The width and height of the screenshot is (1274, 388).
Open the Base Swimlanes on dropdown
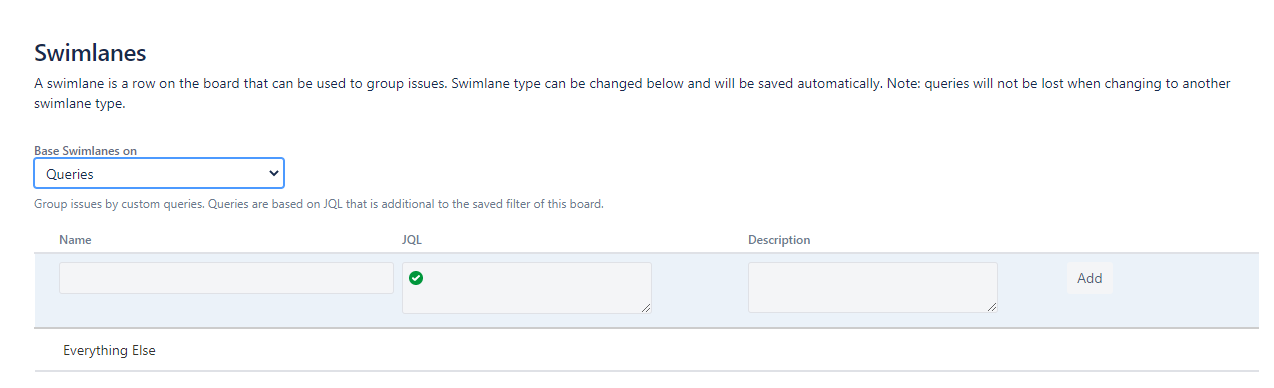[x=159, y=173]
